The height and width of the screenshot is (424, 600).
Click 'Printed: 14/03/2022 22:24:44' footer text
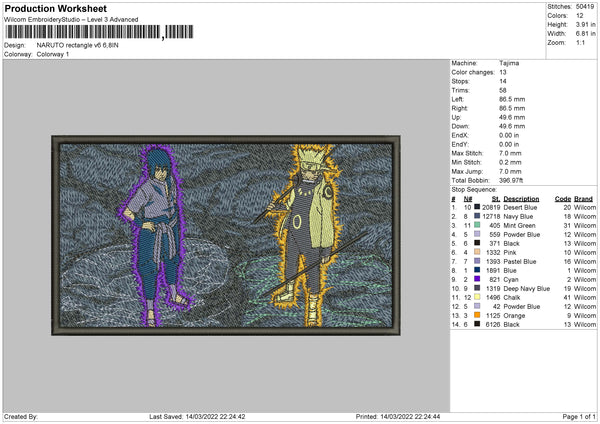(398, 417)
